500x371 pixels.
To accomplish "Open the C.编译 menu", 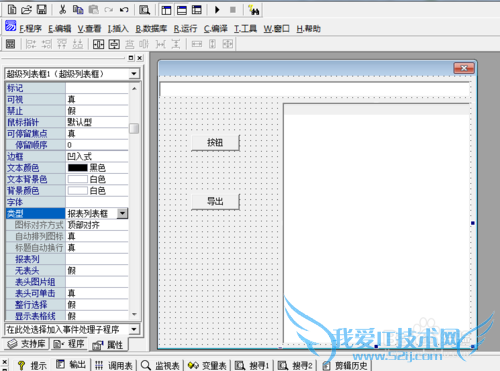I will (216, 29).
